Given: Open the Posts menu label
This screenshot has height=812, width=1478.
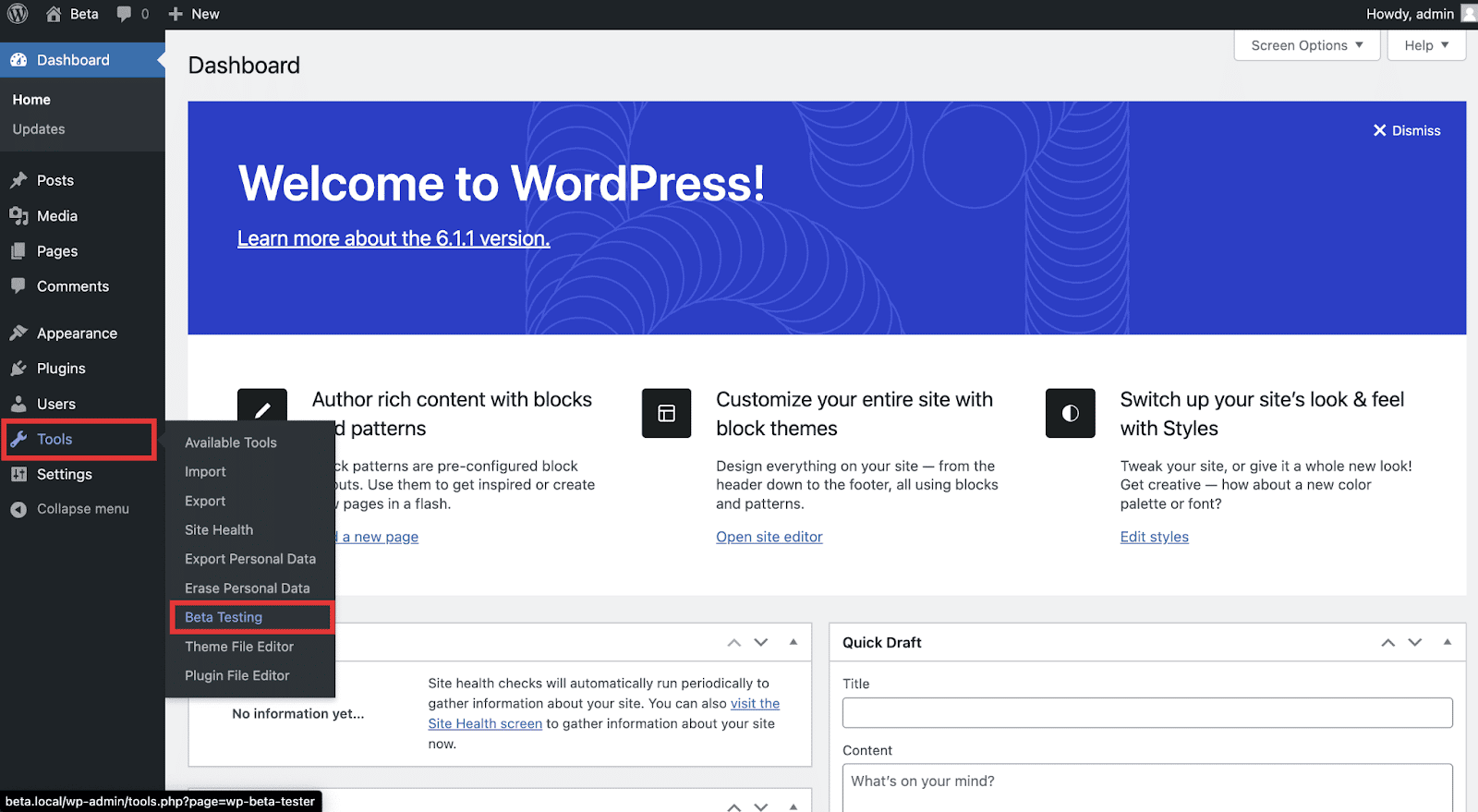Looking at the screenshot, I should tap(55, 180).
